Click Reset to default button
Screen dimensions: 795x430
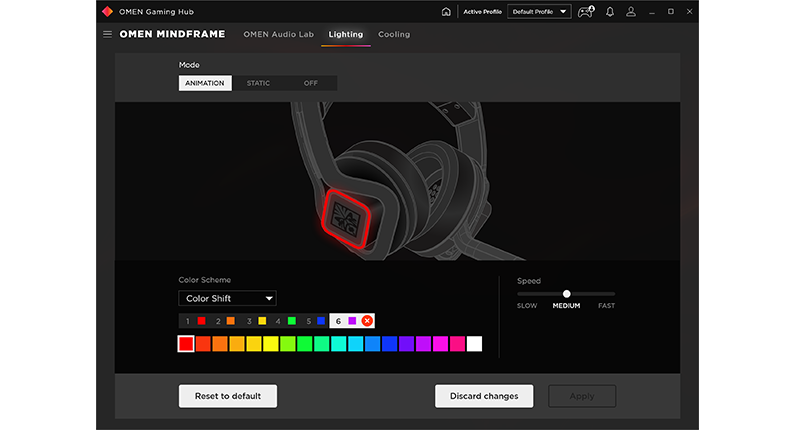click(228, 396)
